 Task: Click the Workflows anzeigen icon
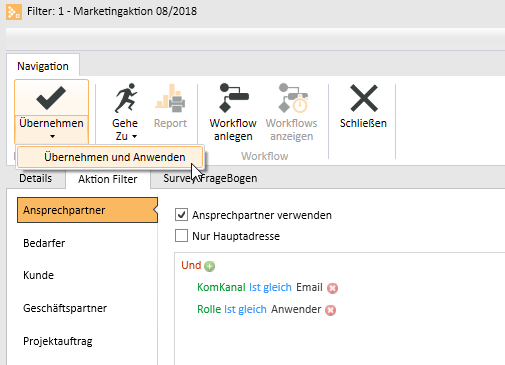[293, 98]
